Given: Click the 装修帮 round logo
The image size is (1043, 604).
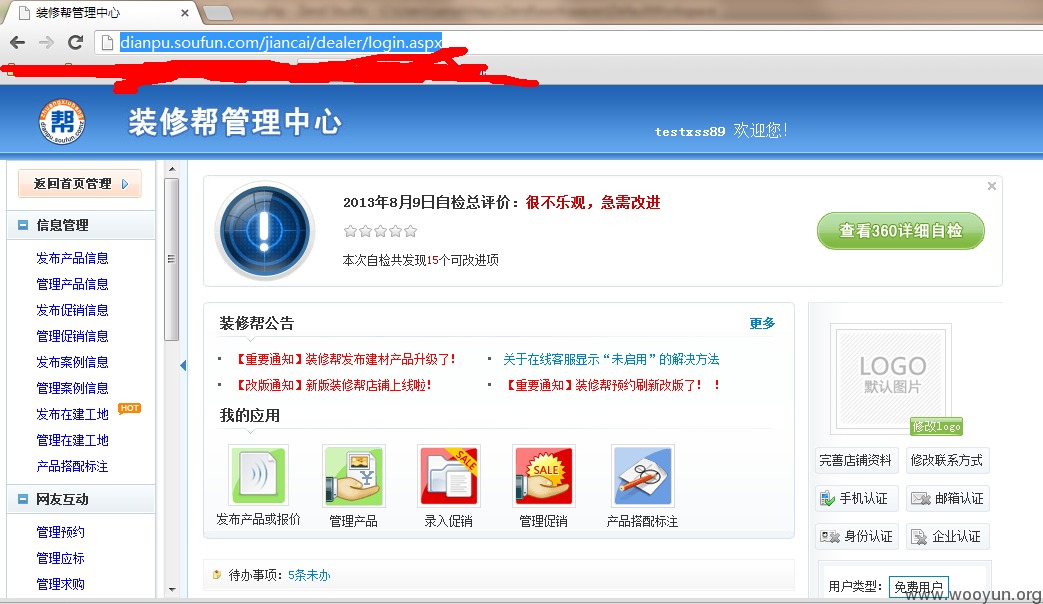Looking at the screenshot, I should pos(62,122).
